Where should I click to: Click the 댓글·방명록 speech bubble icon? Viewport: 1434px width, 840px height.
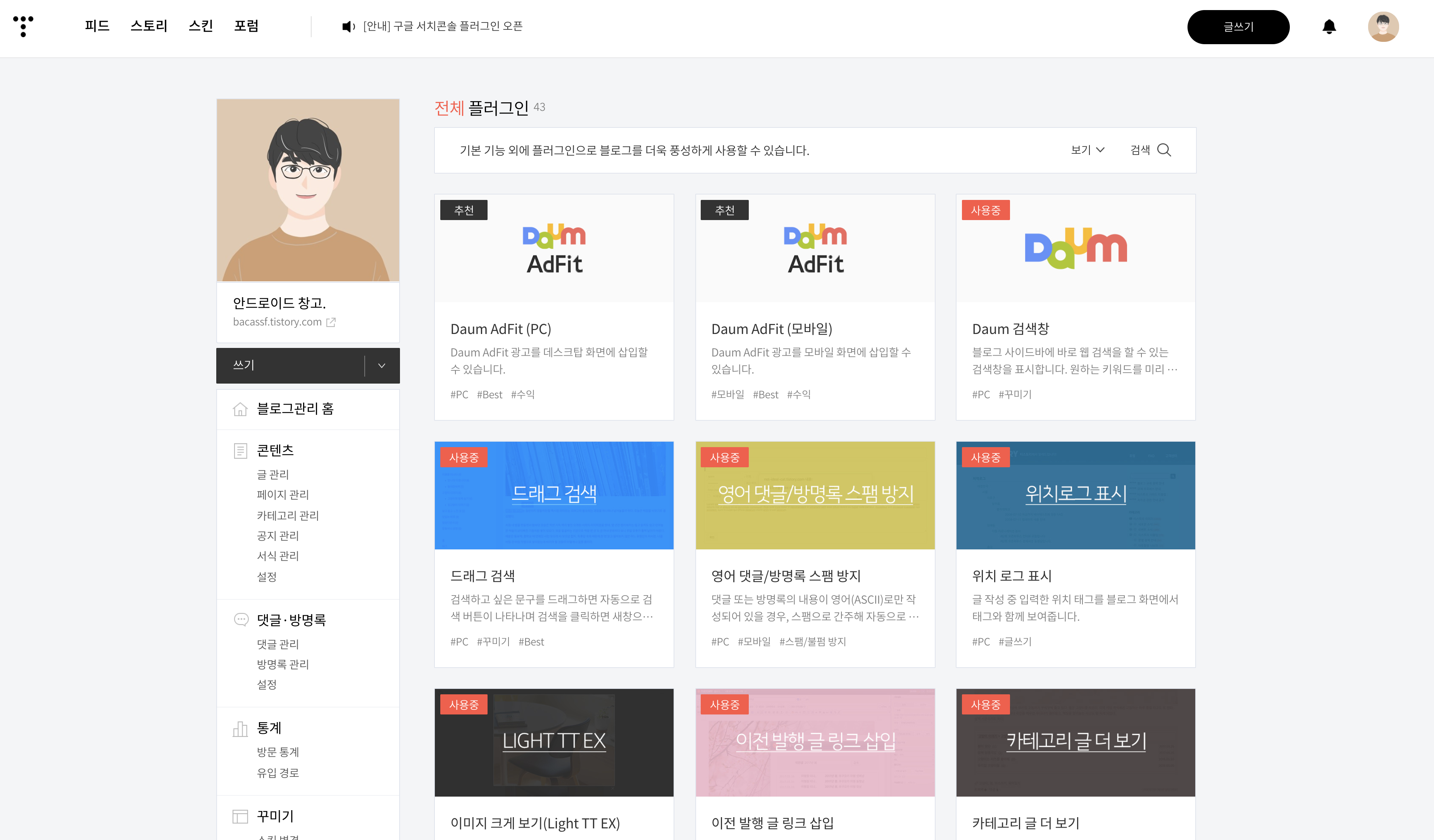241,620
